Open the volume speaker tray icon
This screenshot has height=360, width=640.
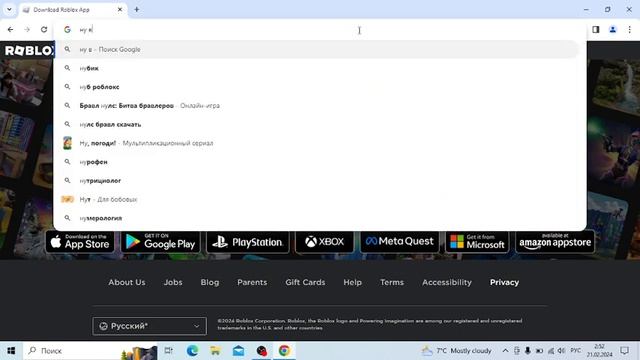[562, 351]
